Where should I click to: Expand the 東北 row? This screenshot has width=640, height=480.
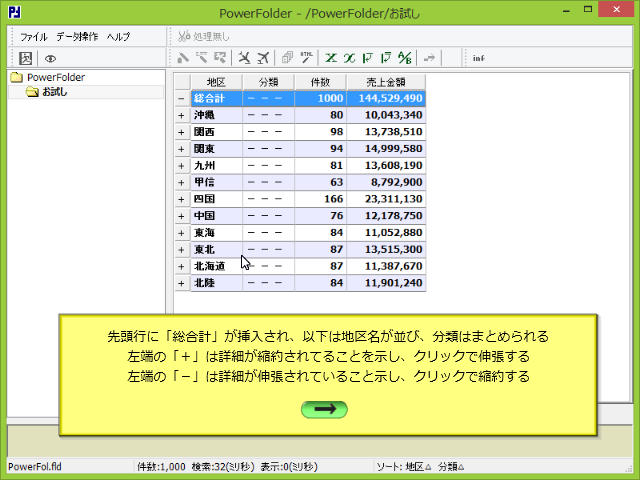coord(182,249)
